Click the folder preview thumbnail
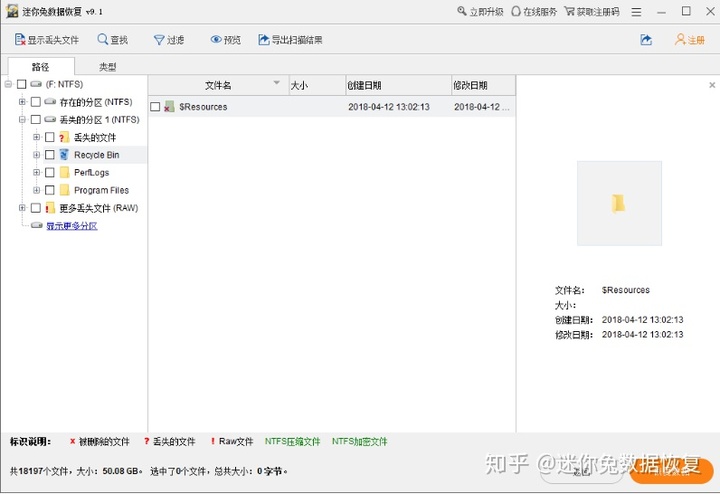 pos(619,203)
